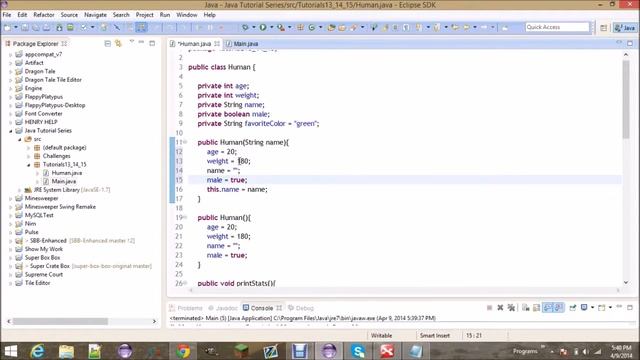Collapse the printStats method fold on line 26
The height and width of the screenshot is (360, 640).
(x=185, y=283)
